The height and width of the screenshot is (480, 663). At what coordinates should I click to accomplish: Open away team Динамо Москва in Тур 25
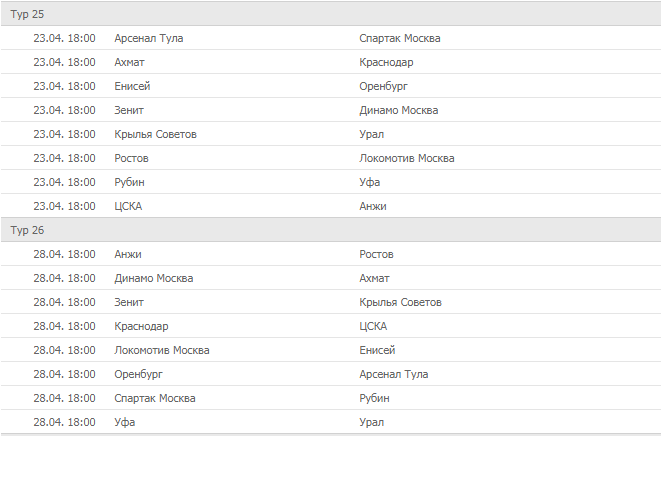click(x=399, y=110)
